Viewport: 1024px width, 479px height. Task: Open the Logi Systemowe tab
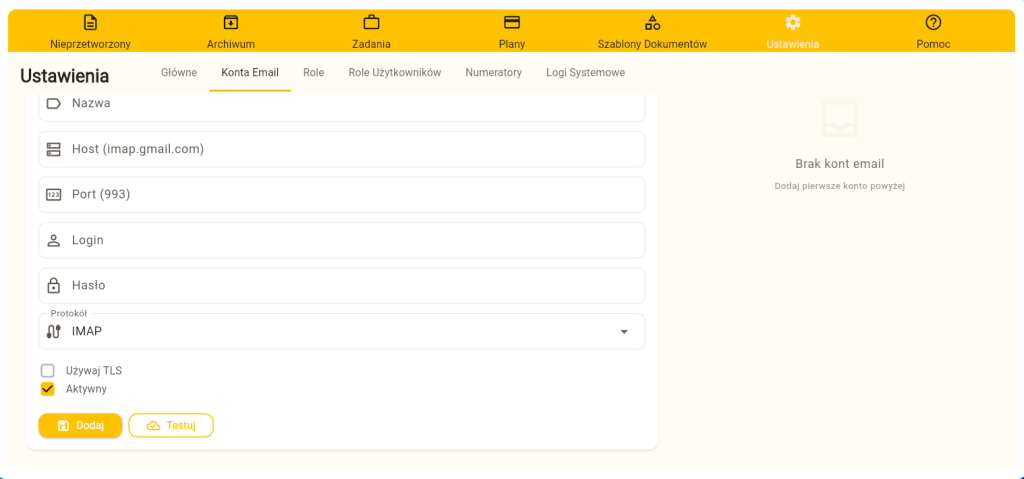(585, 73)
